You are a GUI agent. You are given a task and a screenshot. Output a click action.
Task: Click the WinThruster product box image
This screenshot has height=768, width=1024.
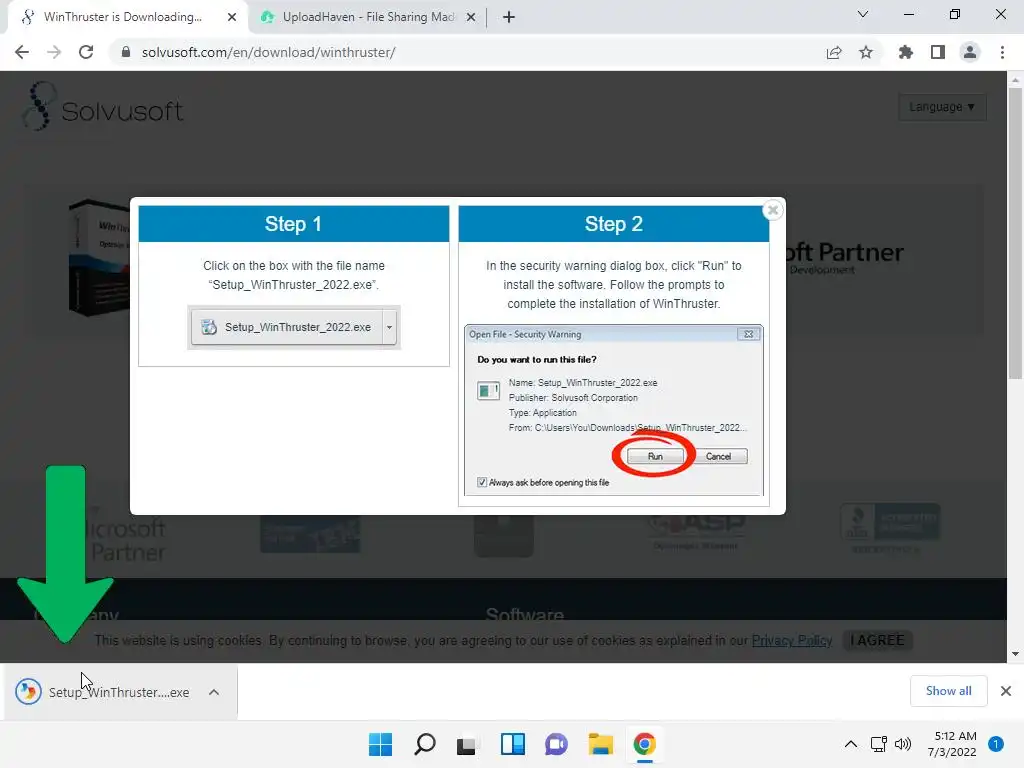coord(99,257)
